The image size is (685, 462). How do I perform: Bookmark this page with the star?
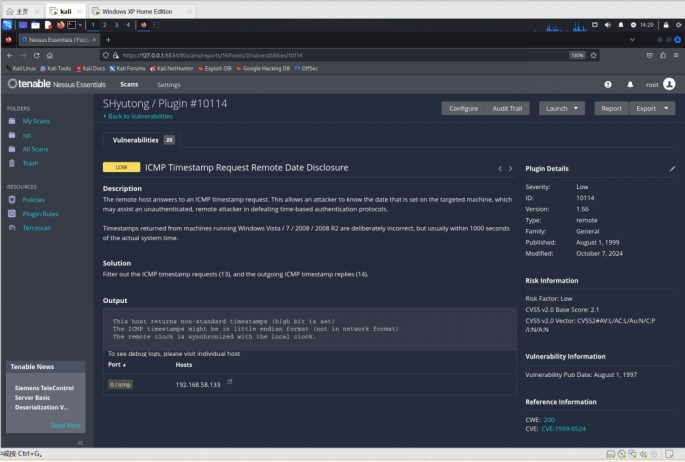pyautogui.click(x=593, y=55)
